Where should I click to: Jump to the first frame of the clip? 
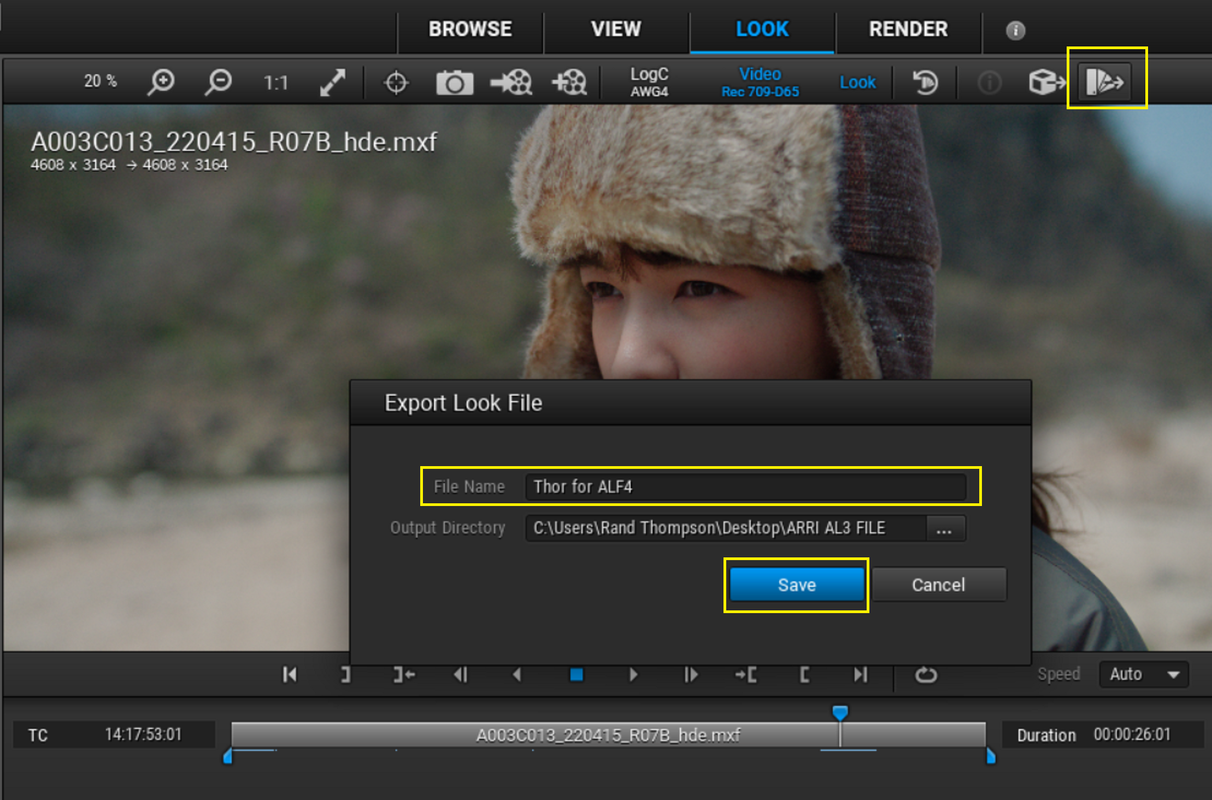290,675
